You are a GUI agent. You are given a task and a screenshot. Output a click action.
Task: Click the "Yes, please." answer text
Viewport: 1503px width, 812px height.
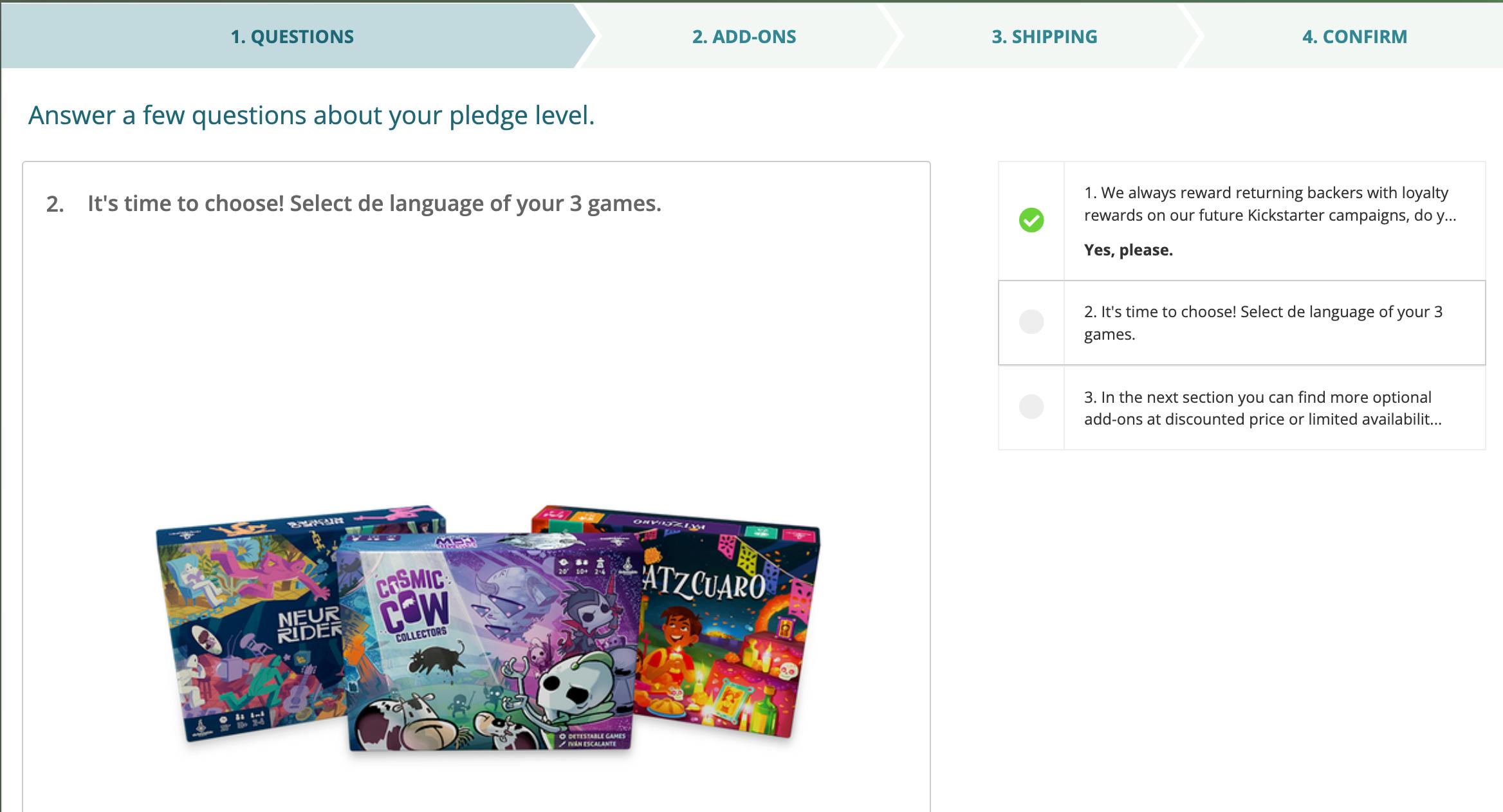pyautogui.click(x=1128, y=250)
